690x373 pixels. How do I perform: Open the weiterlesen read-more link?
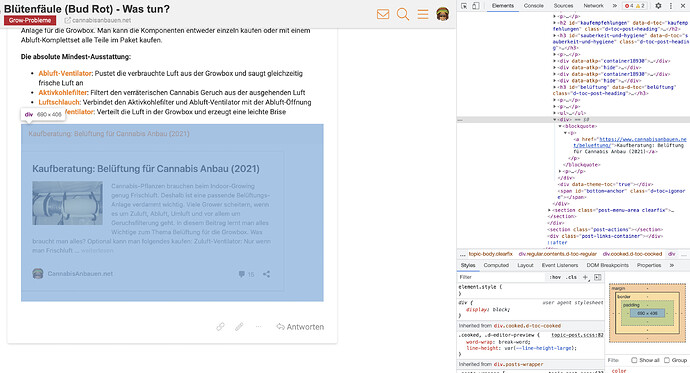click(97, 251)
